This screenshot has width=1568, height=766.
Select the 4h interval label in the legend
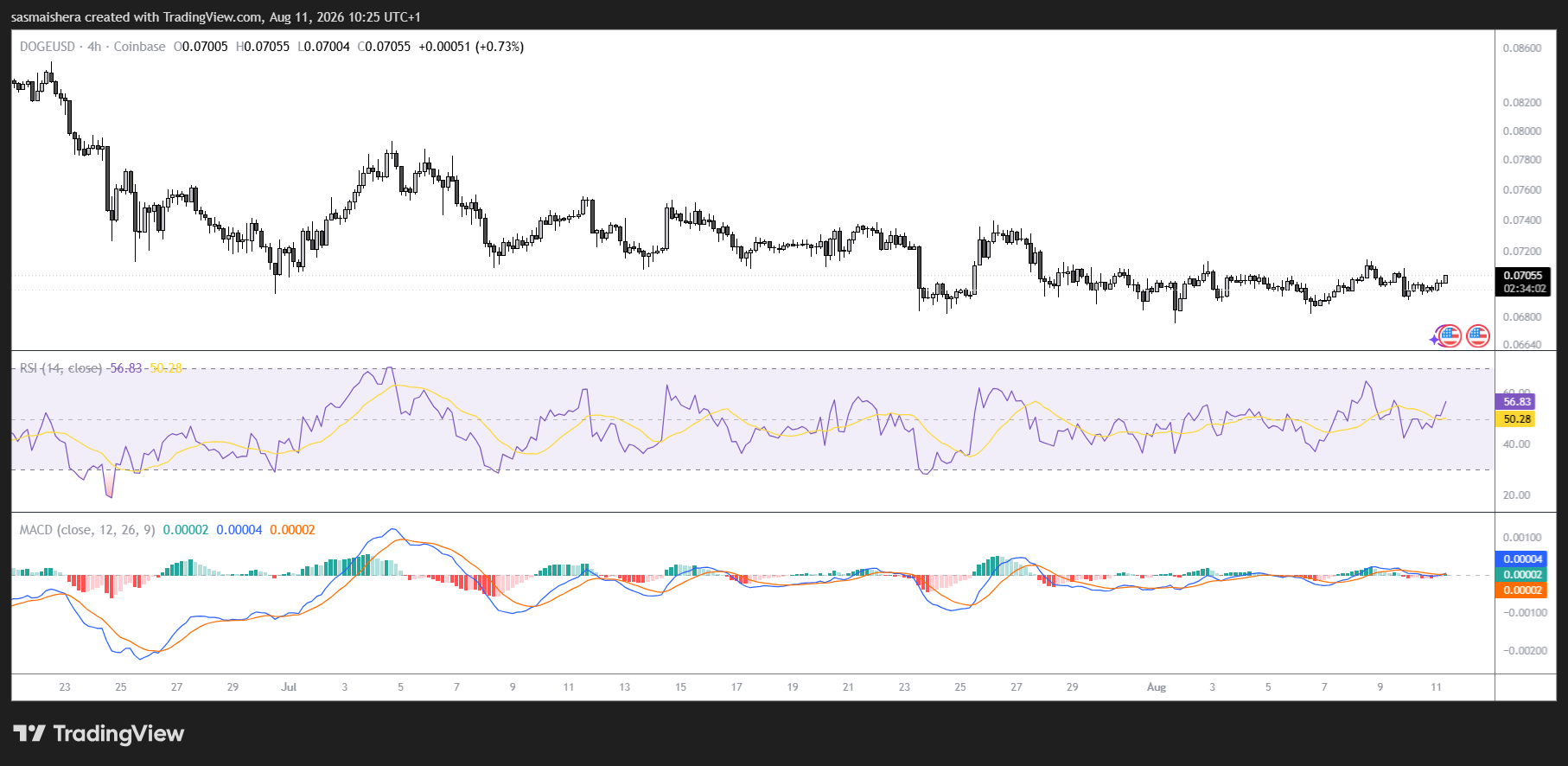[94, 47]
